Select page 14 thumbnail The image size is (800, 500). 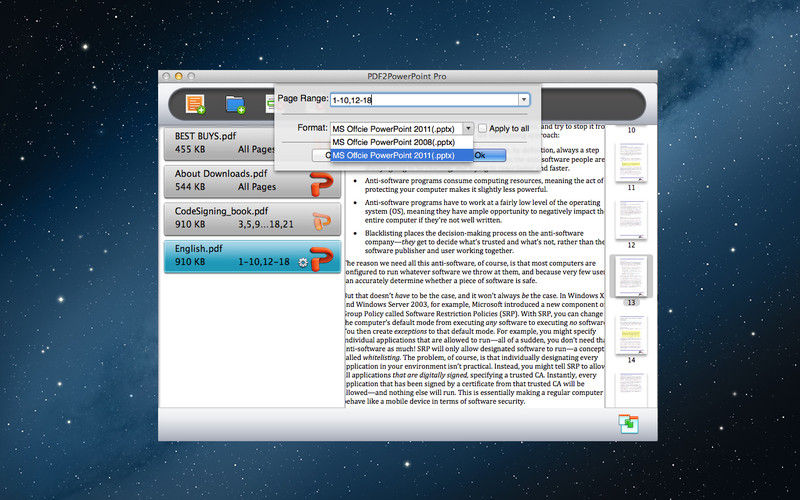631,335
